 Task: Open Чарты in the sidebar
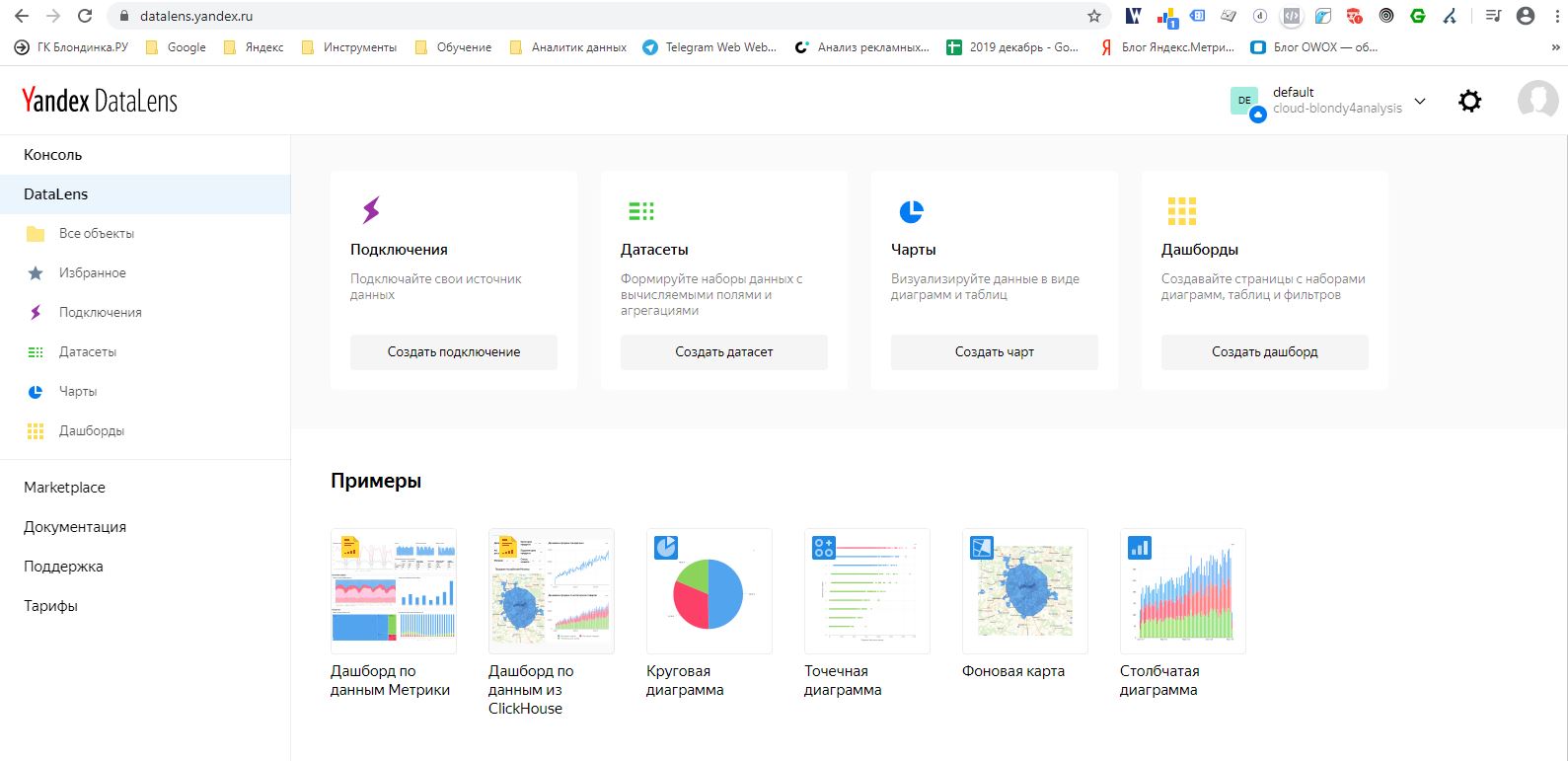78,392
